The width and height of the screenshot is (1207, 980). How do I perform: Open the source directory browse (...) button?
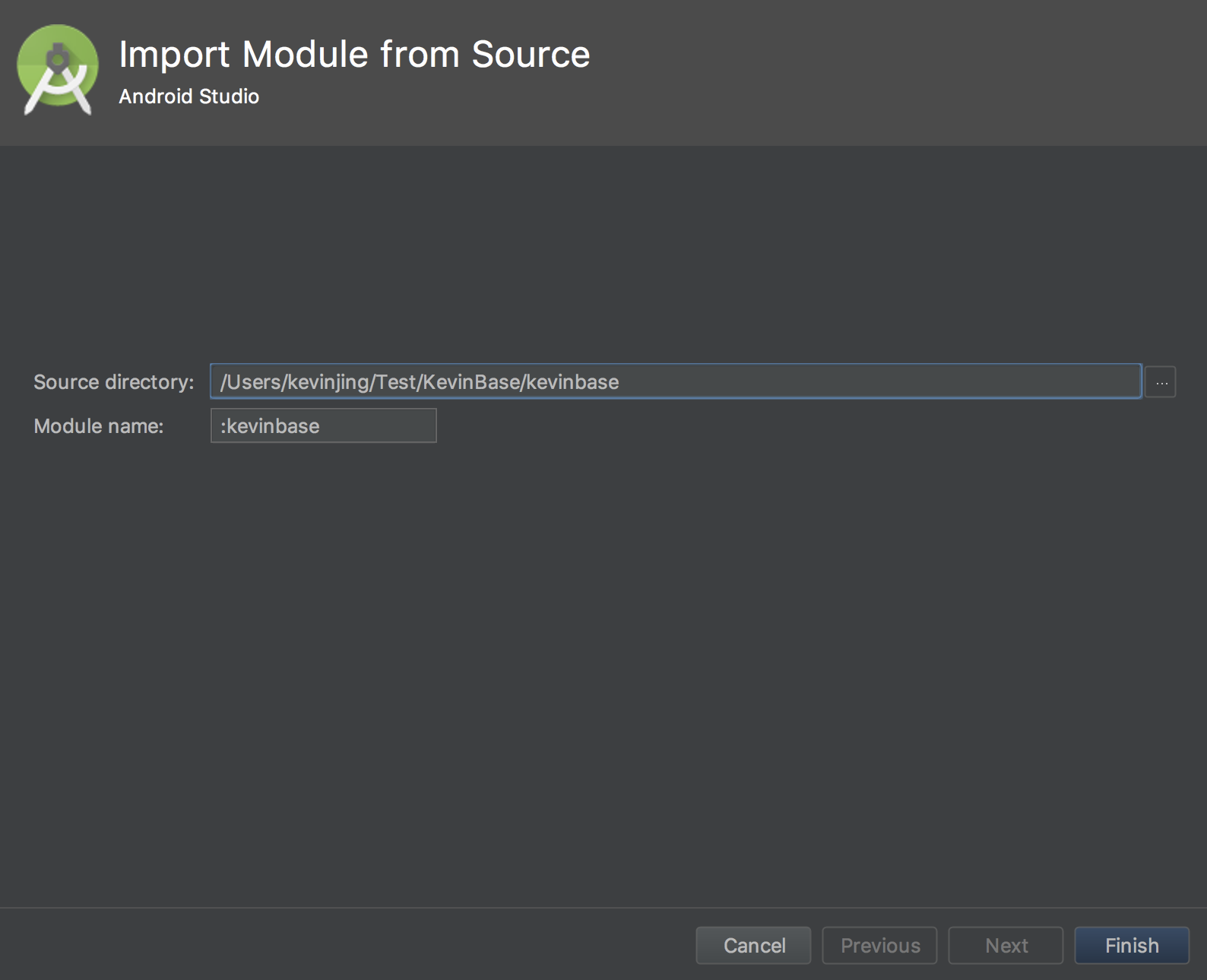(x=1161, y=382)
